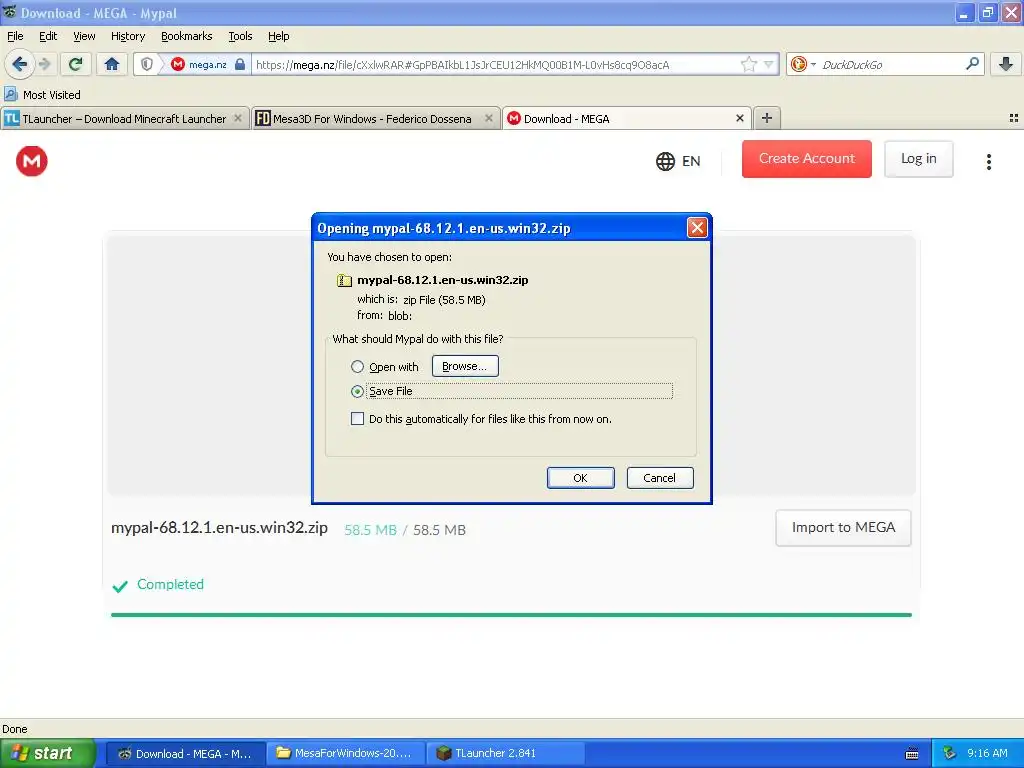The width and height of the screenshot is (1024, 768).
Task: Open the File menu
Action: [x=15, y=36]
